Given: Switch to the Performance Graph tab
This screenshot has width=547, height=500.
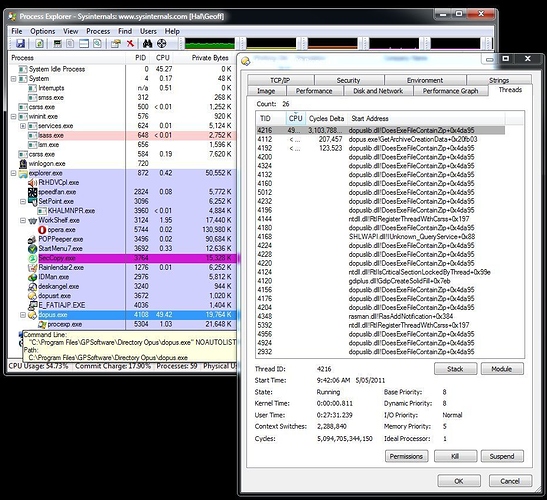Looking at the screenshot, I should 450,91.
